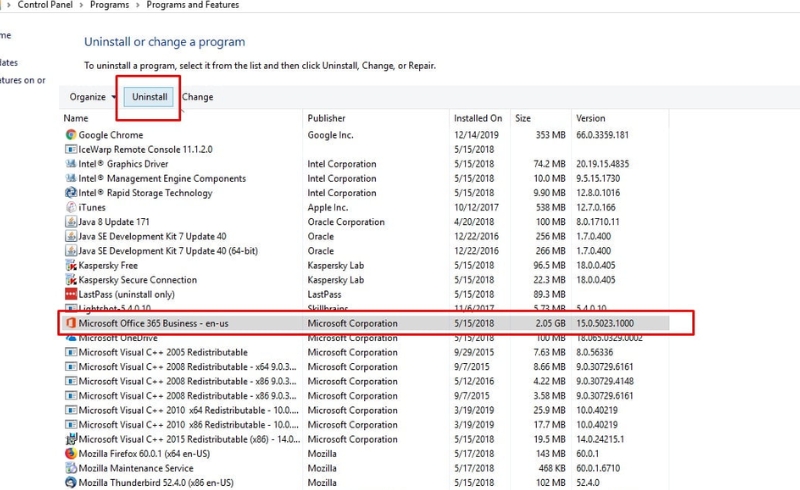The height and width of the screenshot is (490, 800).
Task: Select Intel Graphics Driver entry
Action: tap(123, 164)
